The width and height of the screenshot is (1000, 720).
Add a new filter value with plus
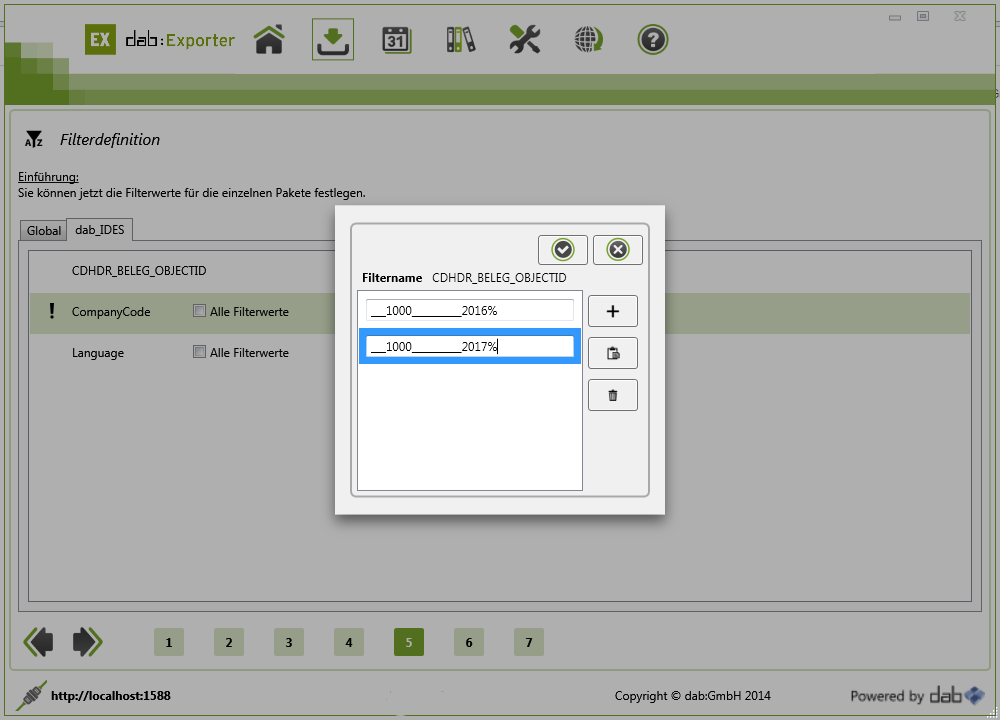click(x=613, y=311)
